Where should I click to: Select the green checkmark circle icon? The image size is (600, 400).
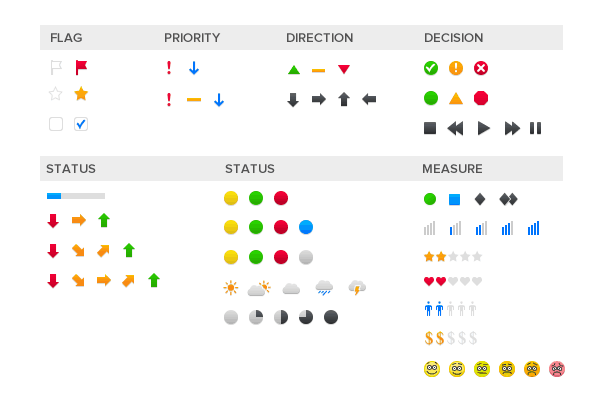coord(431,68)
